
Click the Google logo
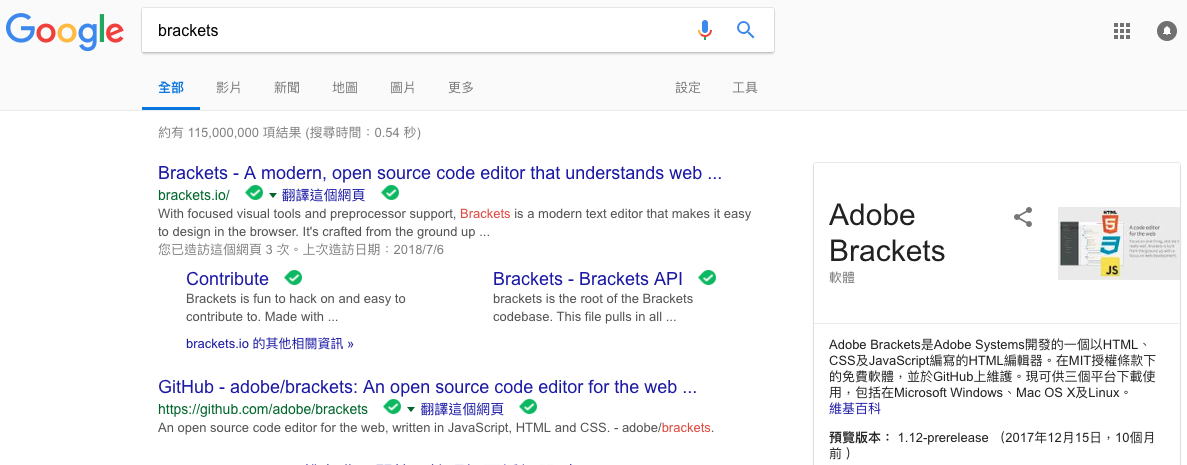click(x=64, y=32)
